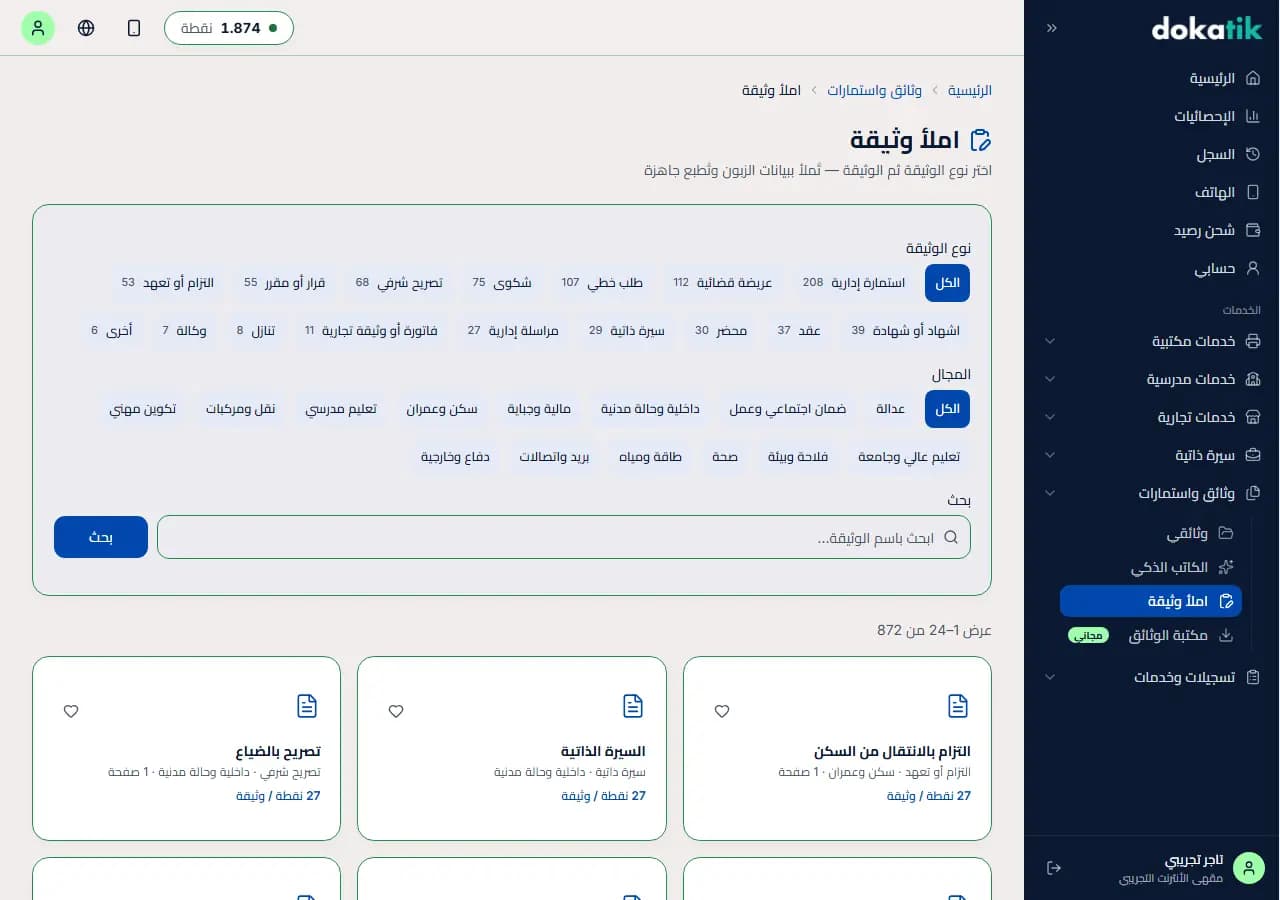Filter by سكن وعمران domain
This screenshot has height=900, width=1280.
coord(442,409)
